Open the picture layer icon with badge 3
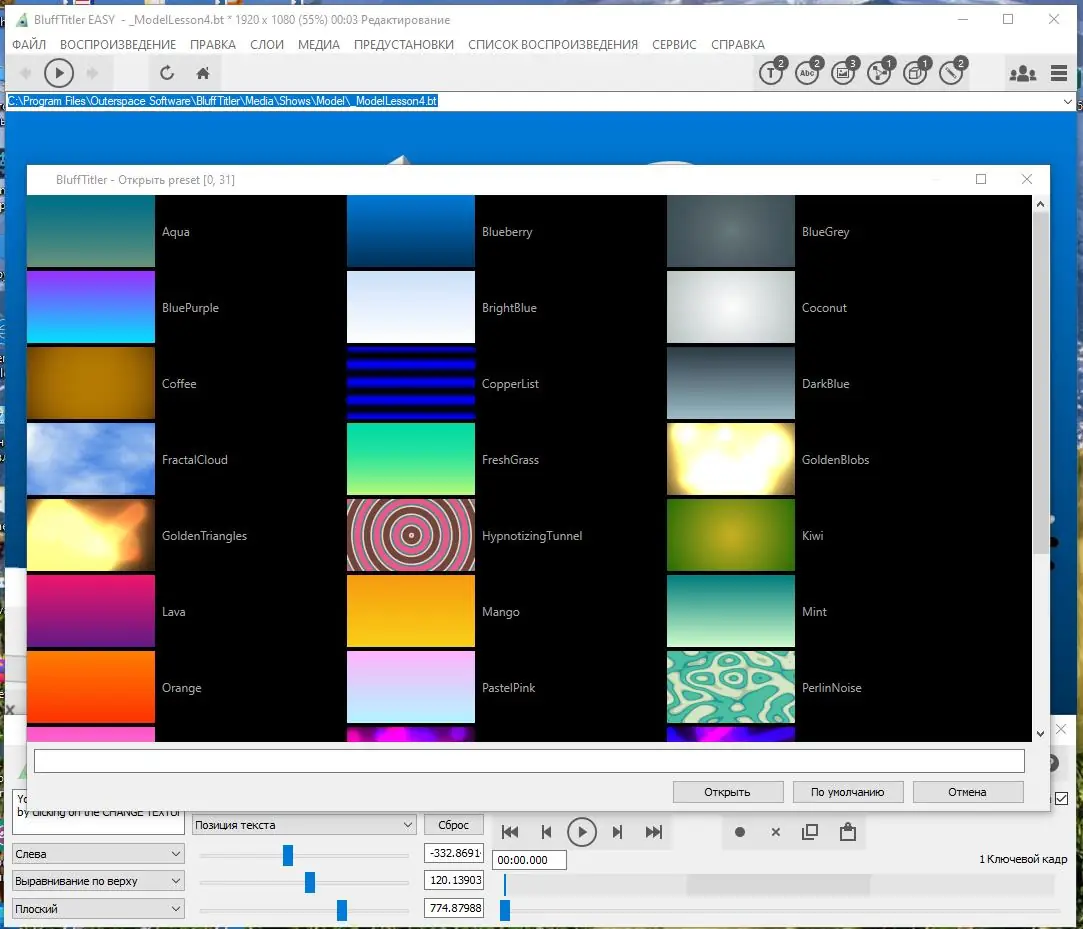This screenshot has height=929, width=1083. point(843,73)
